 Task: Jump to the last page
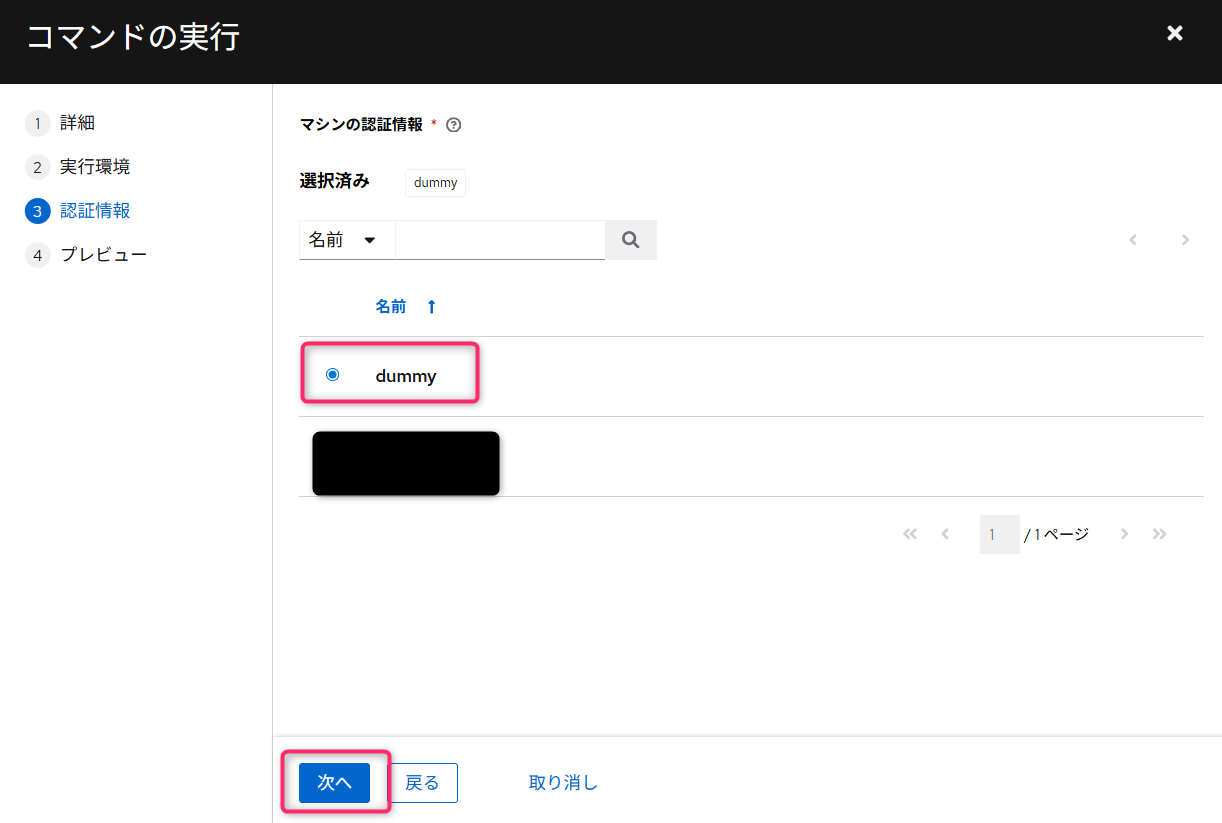1160,534
